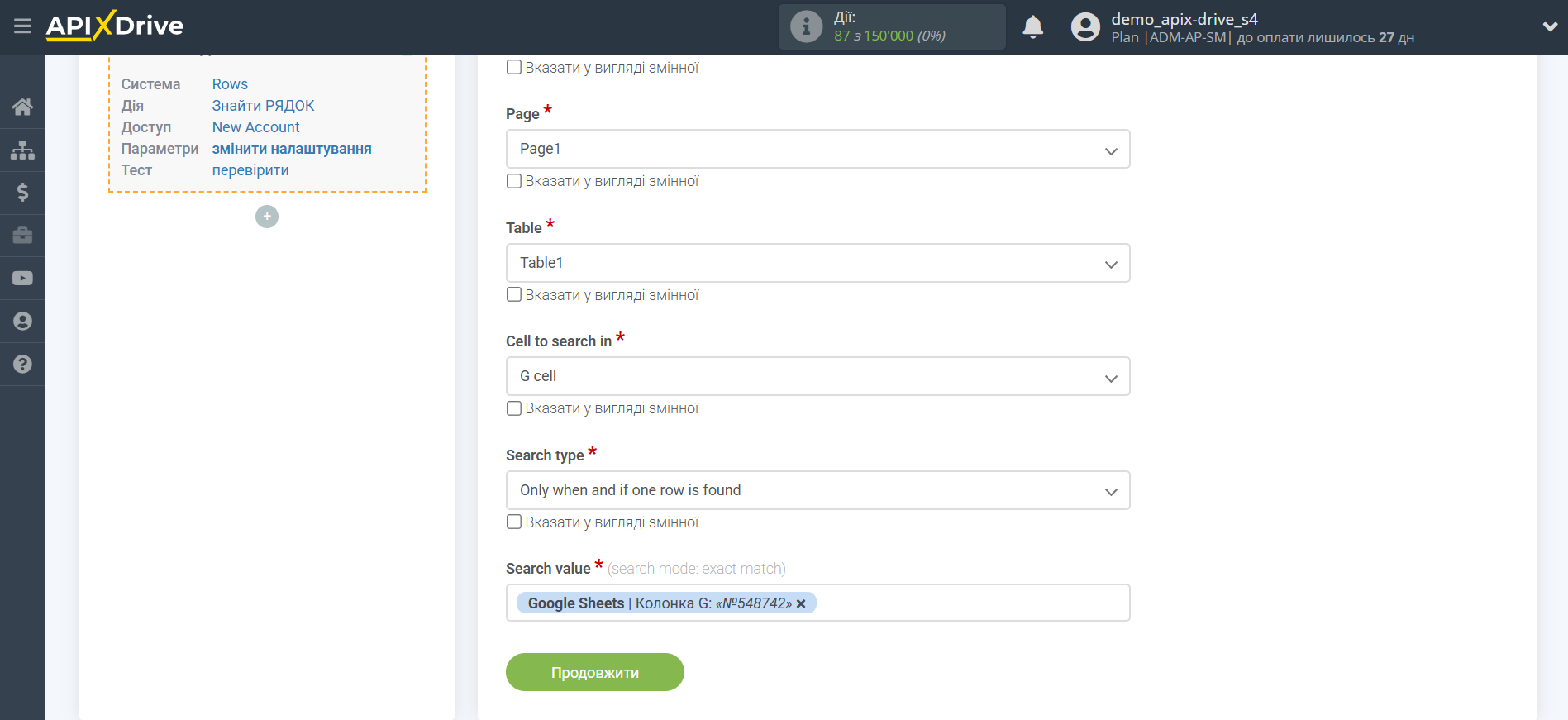Toggle variable checkbox under Table field
The image size is (1568, 720).
(514, 295)
